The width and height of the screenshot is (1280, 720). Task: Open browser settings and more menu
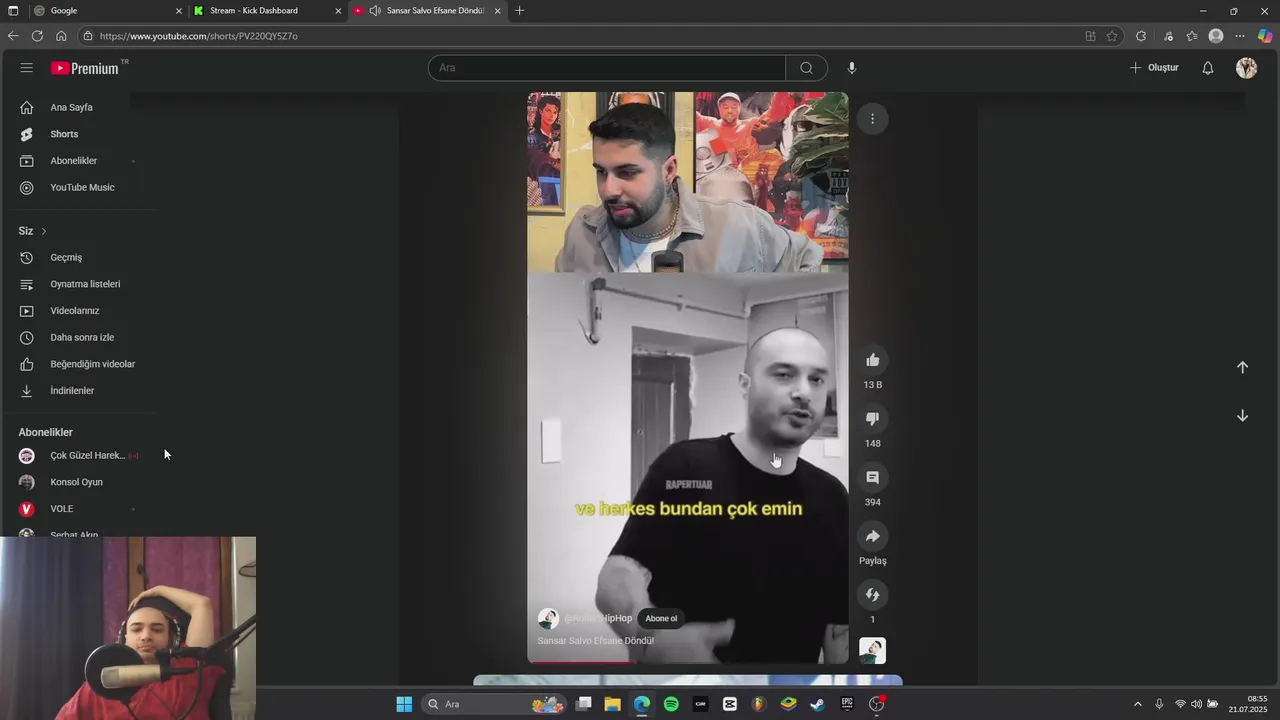tap(1240, 36)
